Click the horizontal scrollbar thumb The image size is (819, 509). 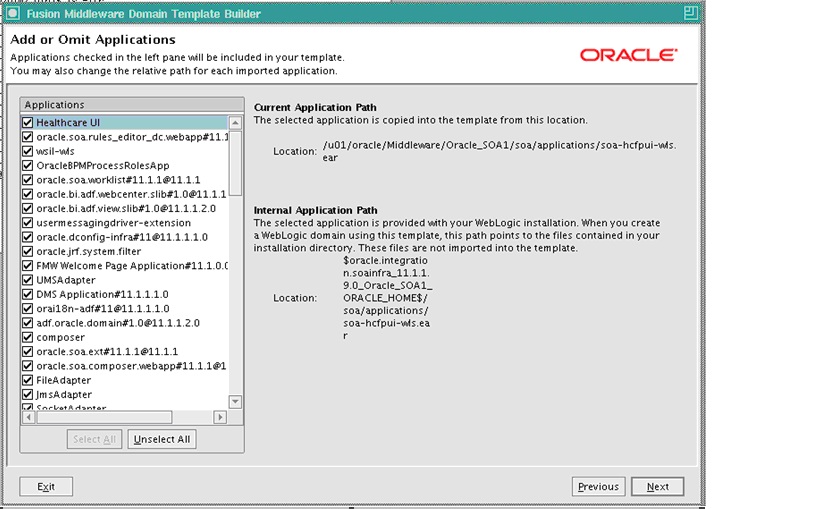[104, 417]
